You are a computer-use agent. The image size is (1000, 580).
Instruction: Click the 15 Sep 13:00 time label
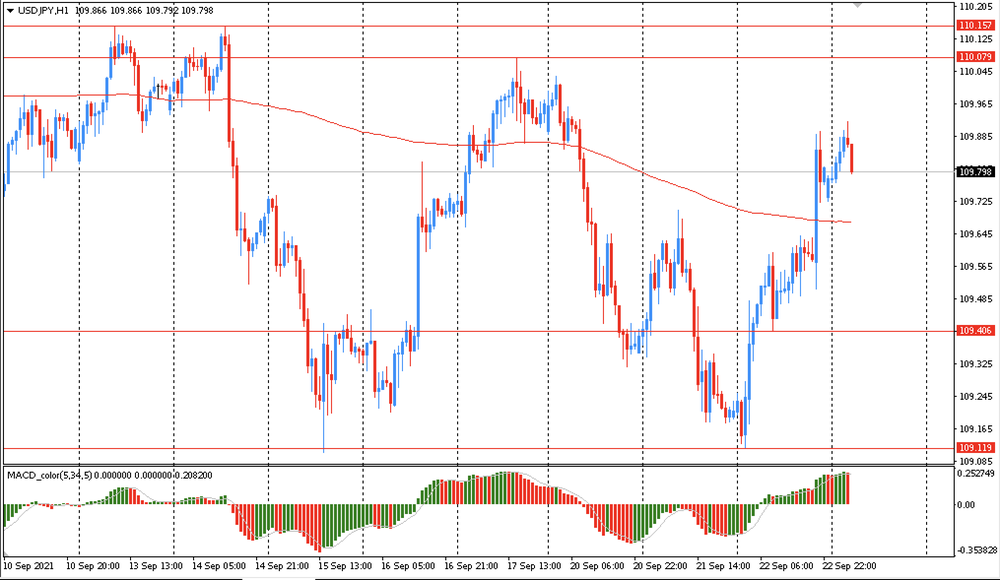point(345,566)
